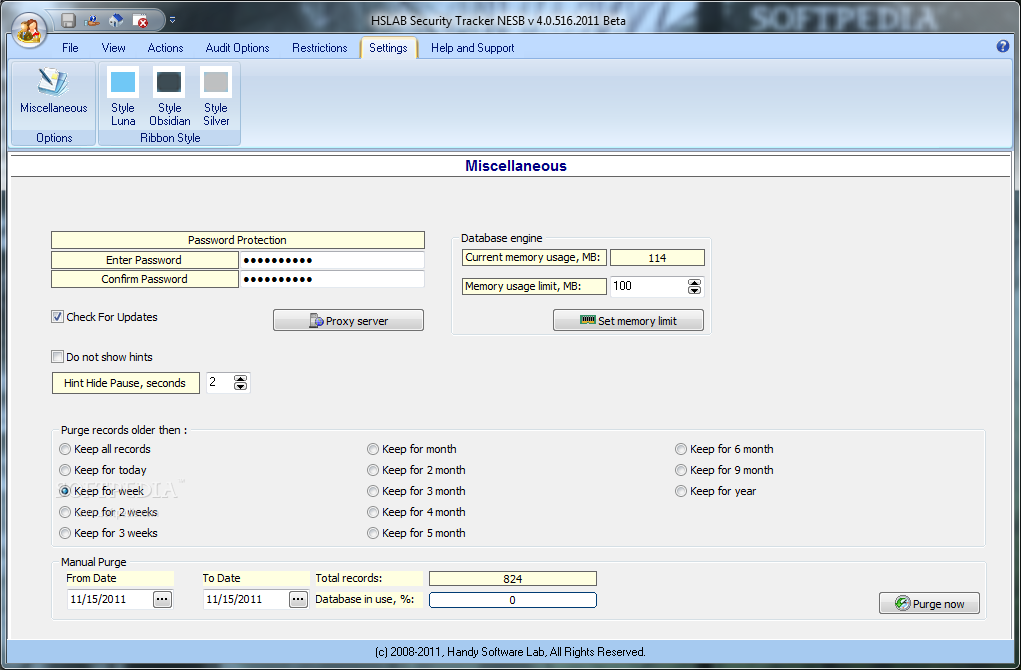The width and height of the screenshot is (1021, 670).
Task: Click the To Date field
Action: point(245,599)
